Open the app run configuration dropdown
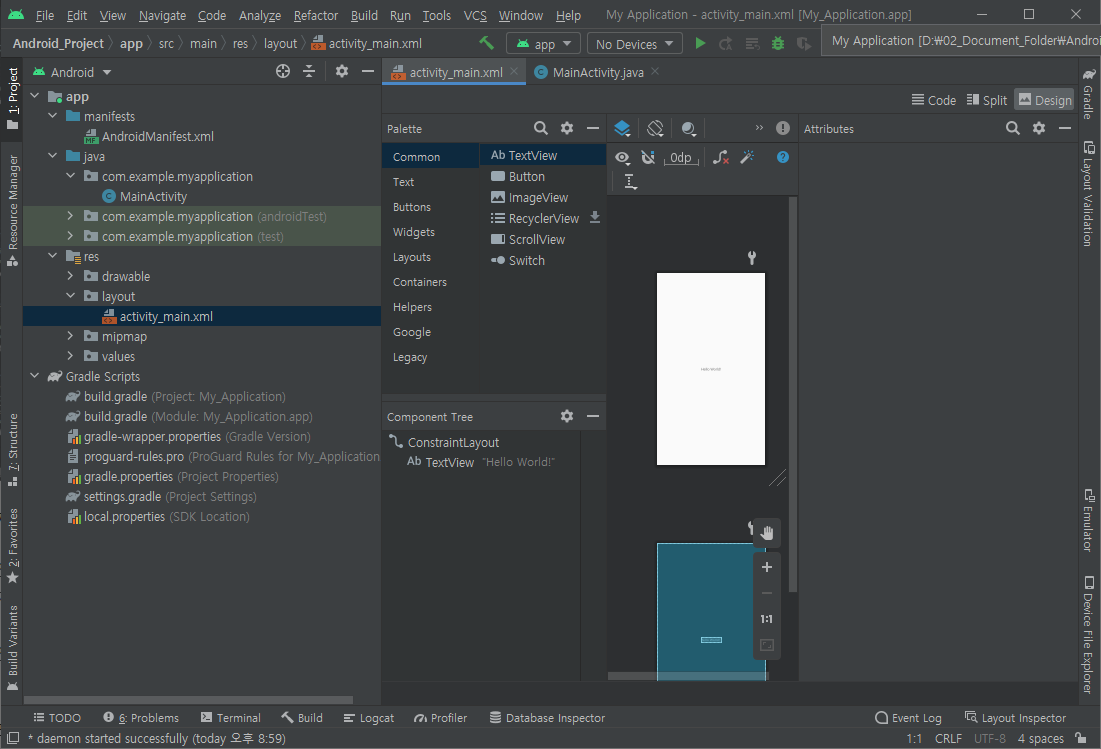 (543, 44)
